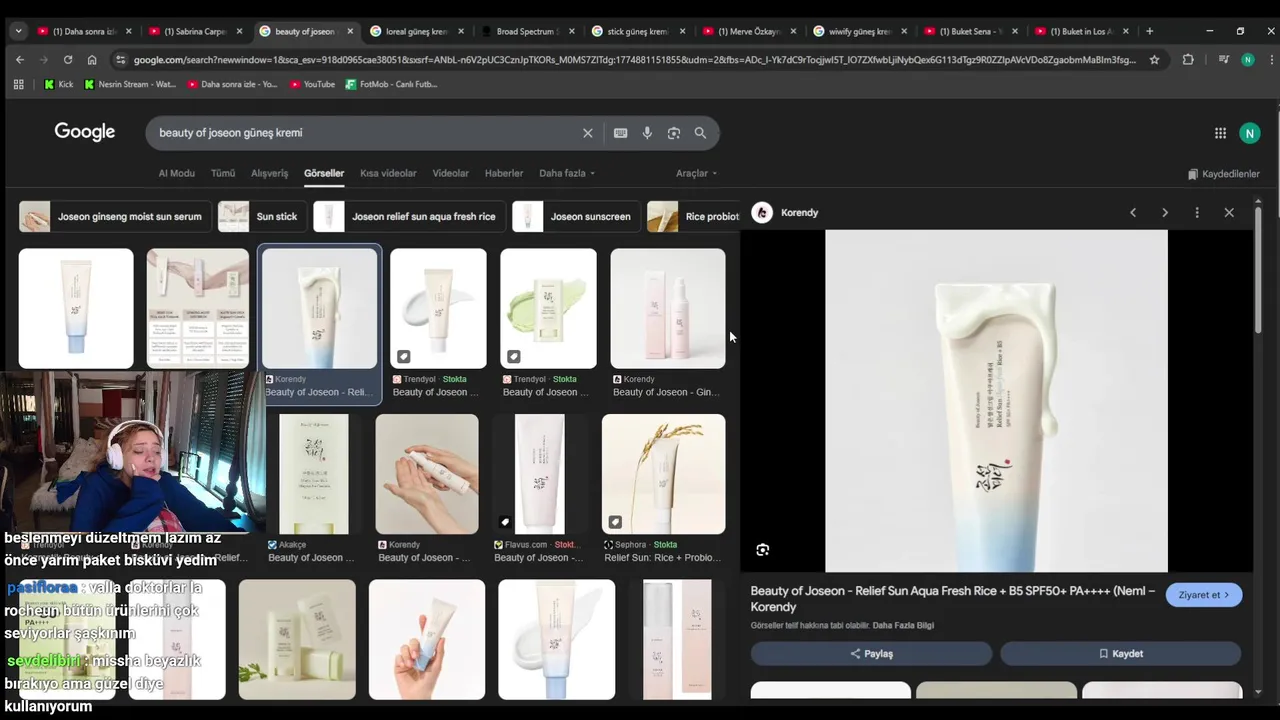Switch to the Kısa videolar tab
The width and height of the screenshot is (1280, 720).
pos(388,173)
